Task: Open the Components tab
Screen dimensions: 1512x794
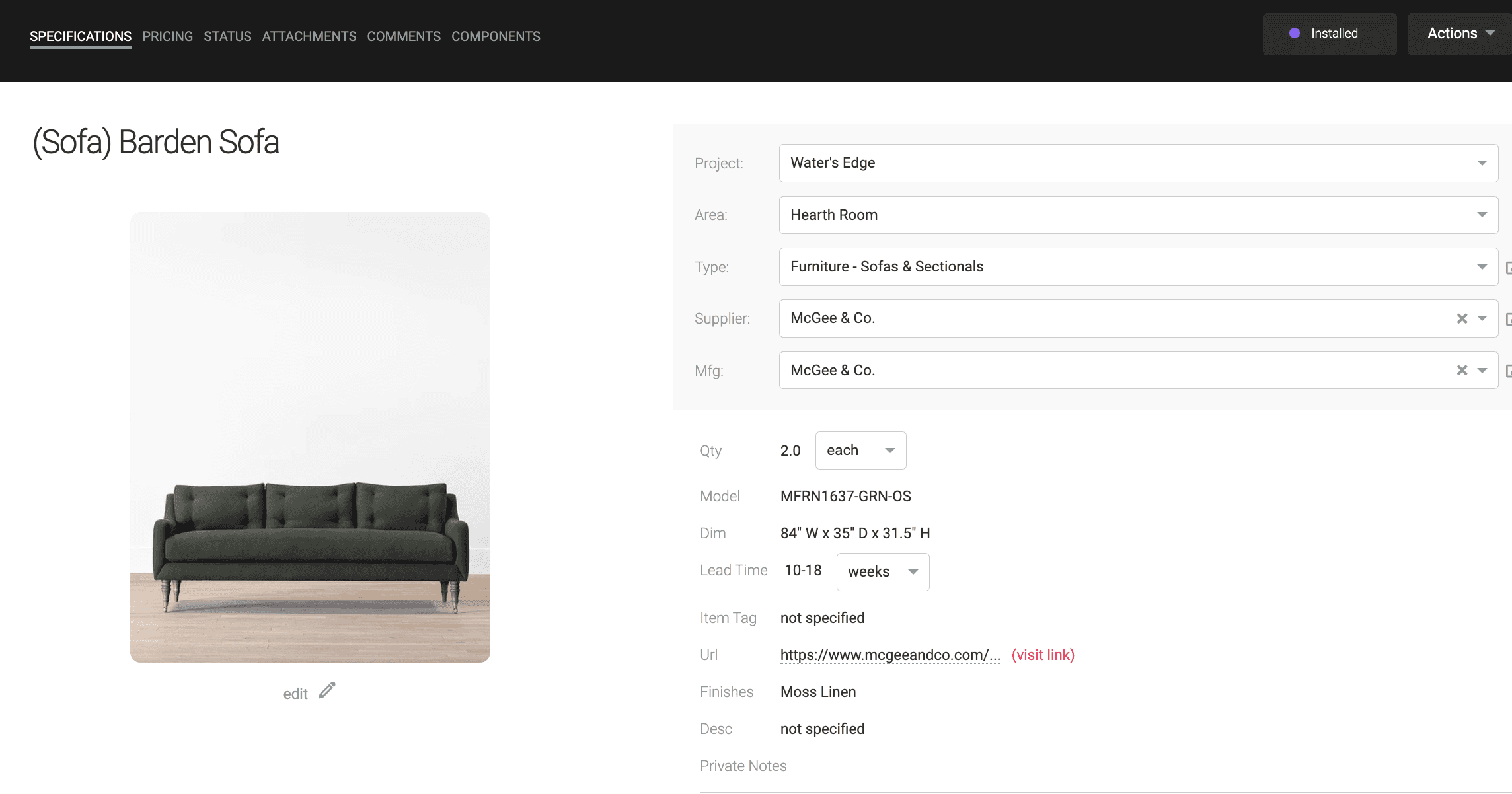Action: tap(496, 36)
